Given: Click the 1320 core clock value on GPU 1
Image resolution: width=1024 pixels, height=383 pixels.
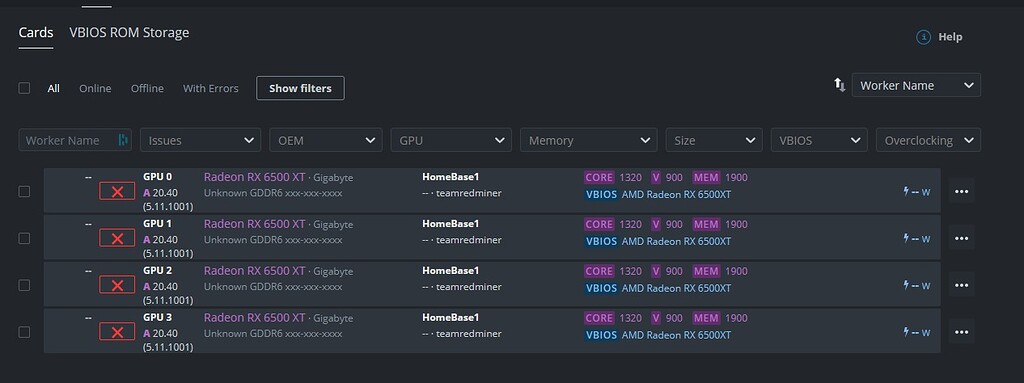Looking at the screenshot, I should pos(630,224).
